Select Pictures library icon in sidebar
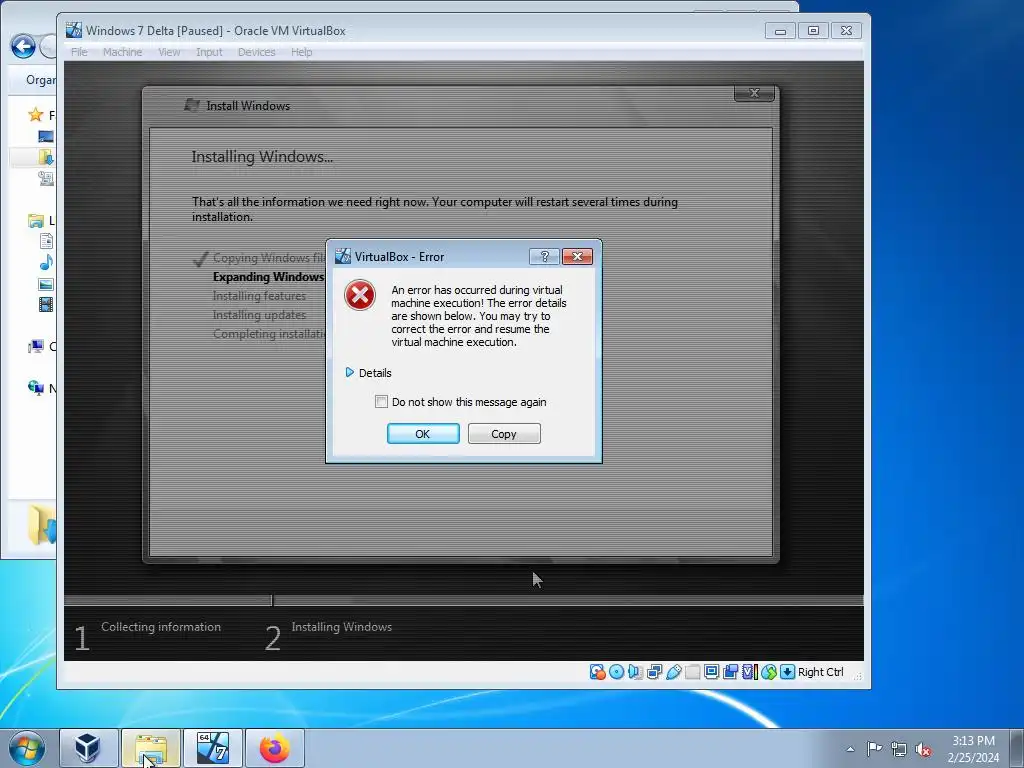Screen dimensions: 1024x768 (46, 284)
